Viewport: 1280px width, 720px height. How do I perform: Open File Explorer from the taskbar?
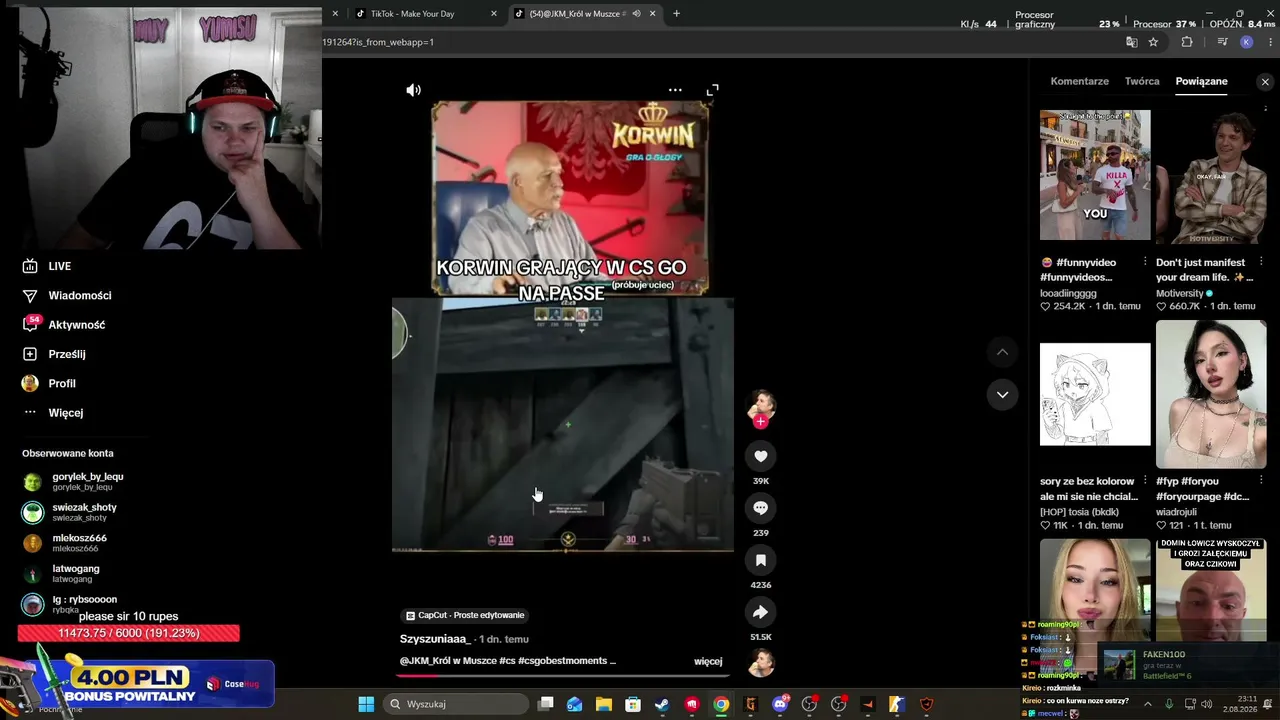point(604,704)
